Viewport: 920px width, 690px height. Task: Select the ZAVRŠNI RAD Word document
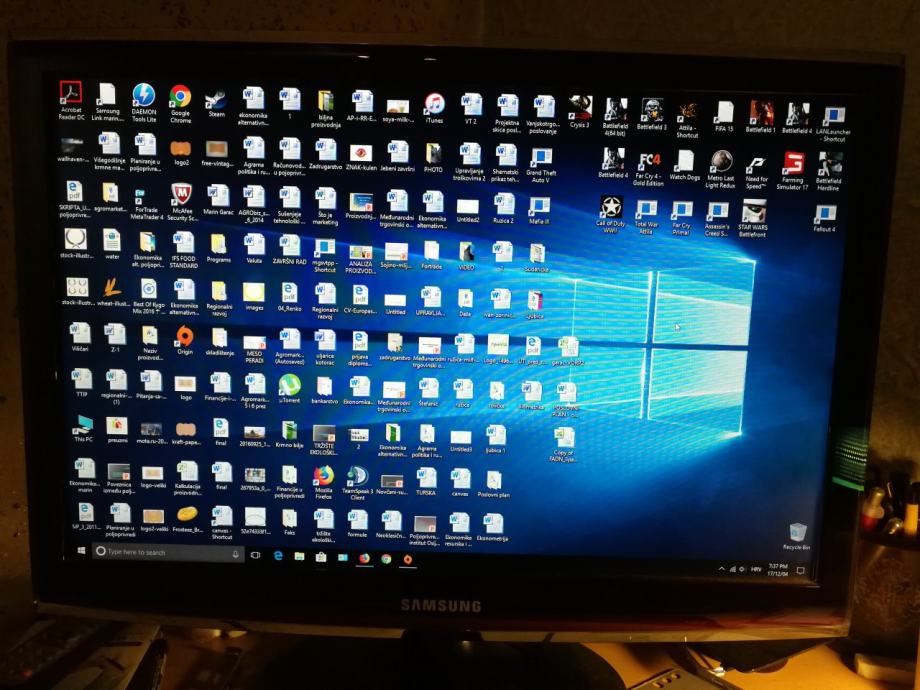click(289, 249)
